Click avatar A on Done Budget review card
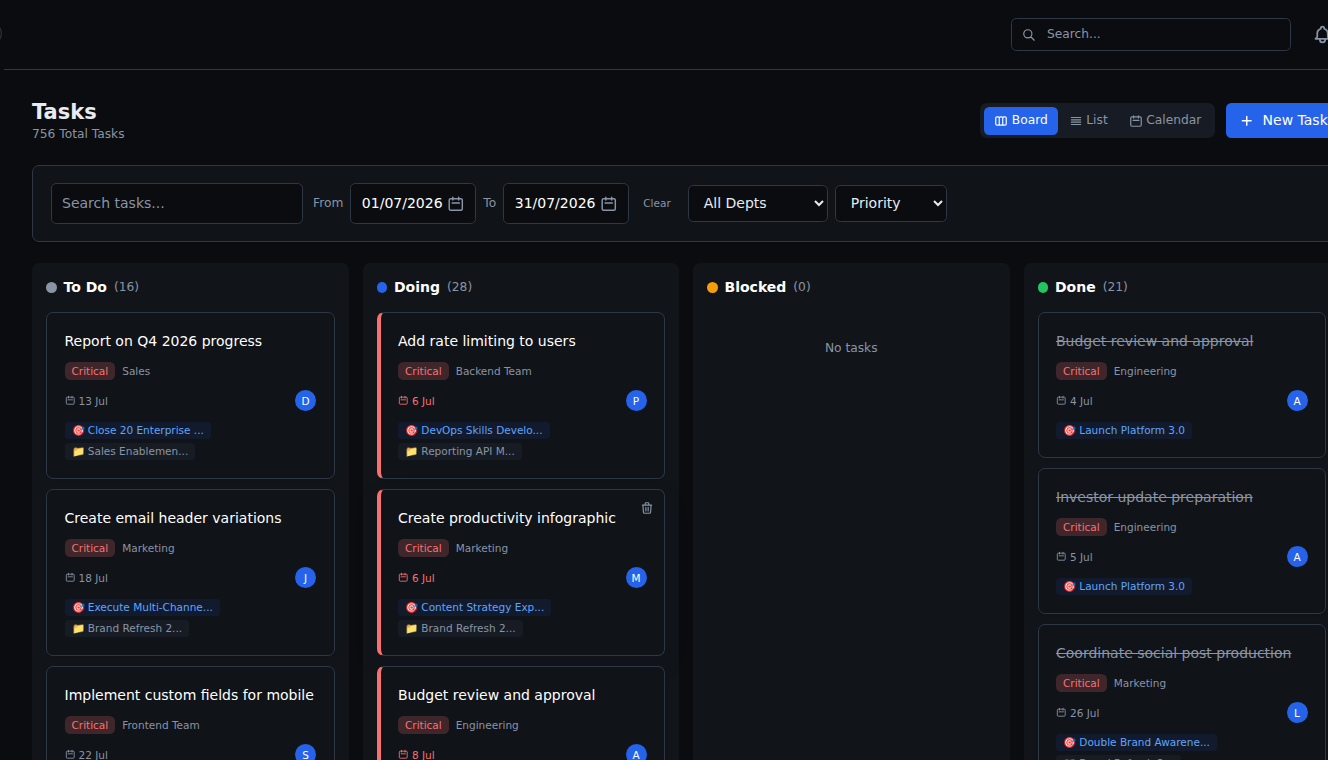1328x760 pixels. click(x=1298, y=401)
